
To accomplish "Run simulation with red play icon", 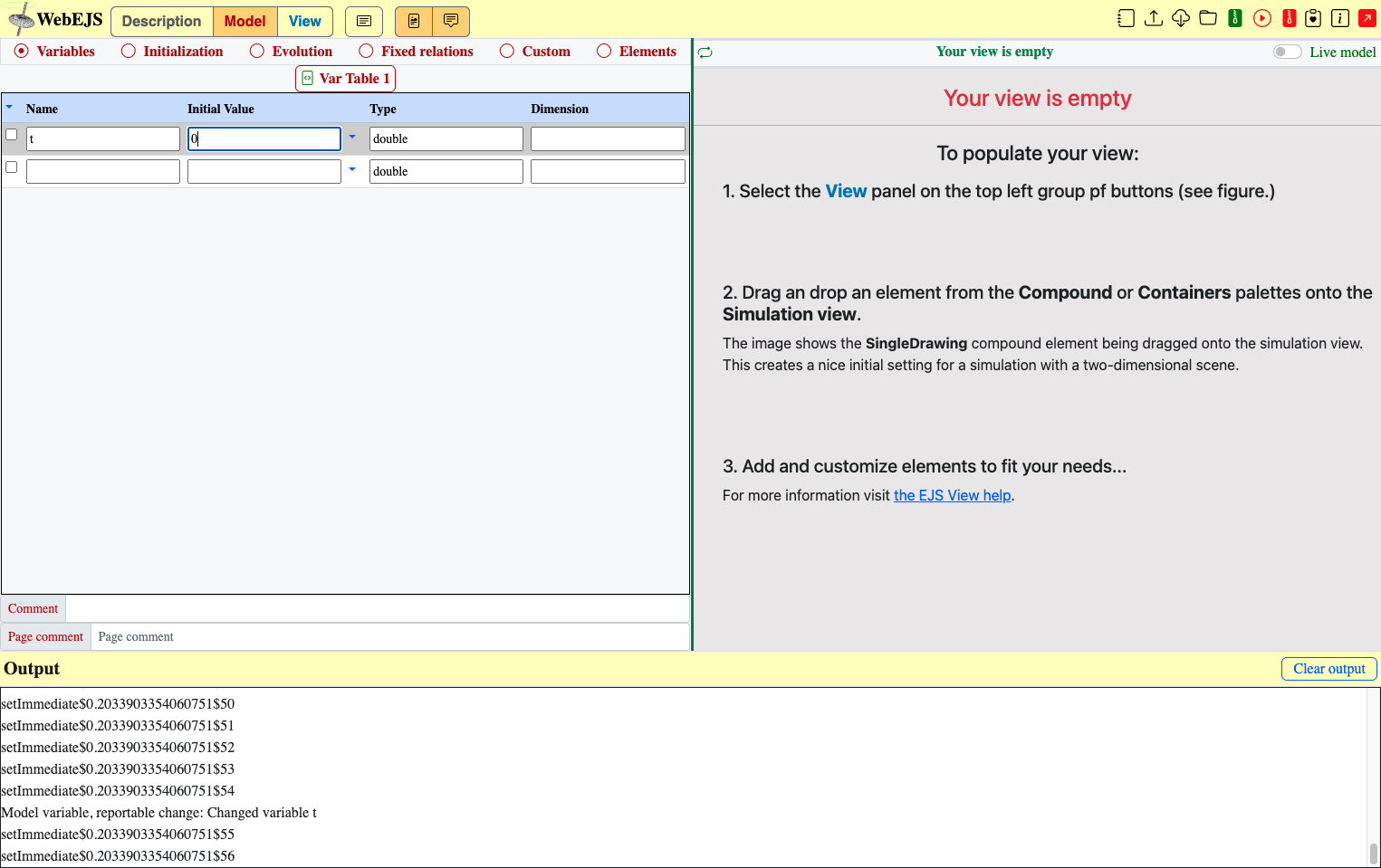I will click(1262, 18).
